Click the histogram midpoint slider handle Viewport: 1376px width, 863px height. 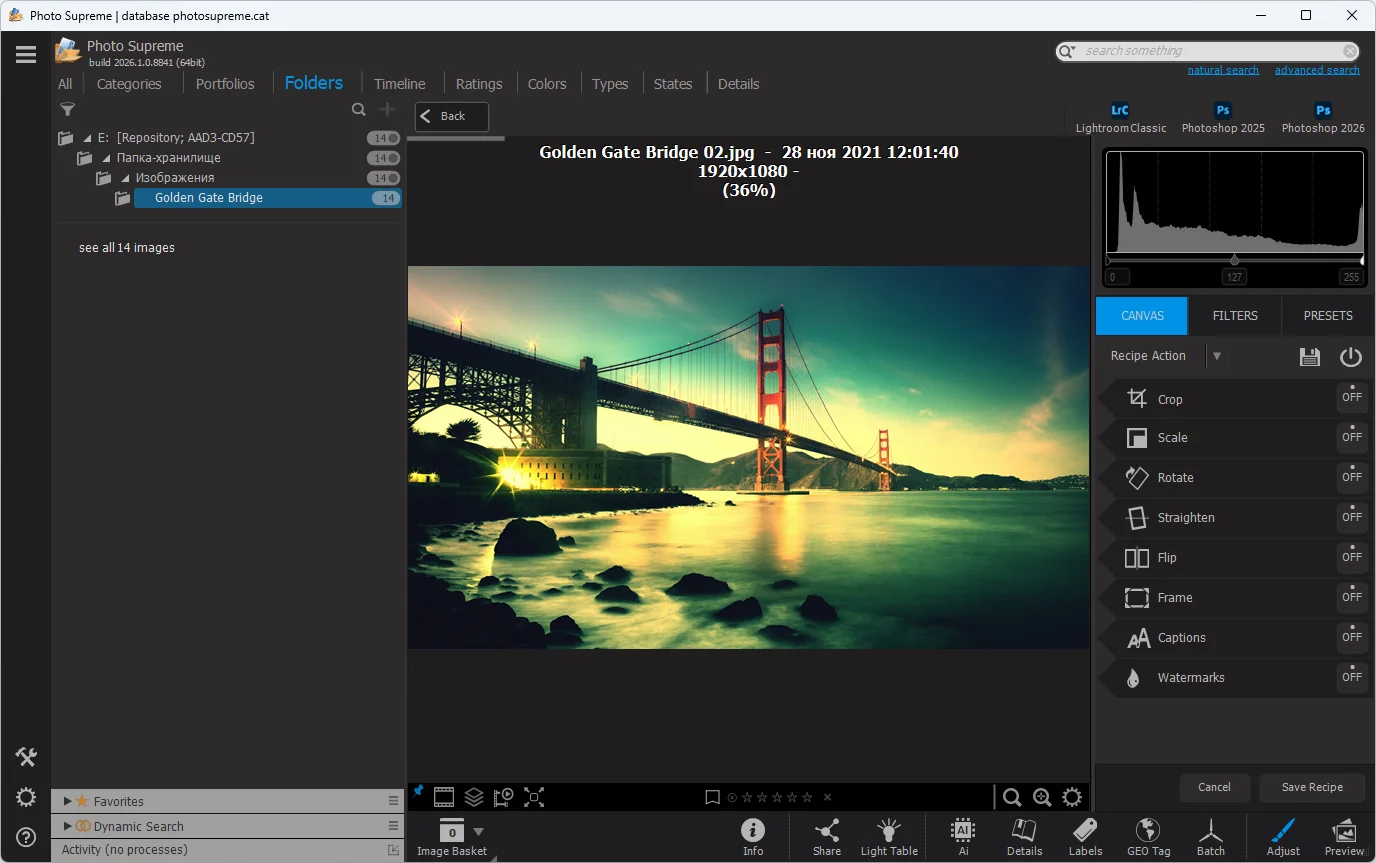coord(1234,260)
